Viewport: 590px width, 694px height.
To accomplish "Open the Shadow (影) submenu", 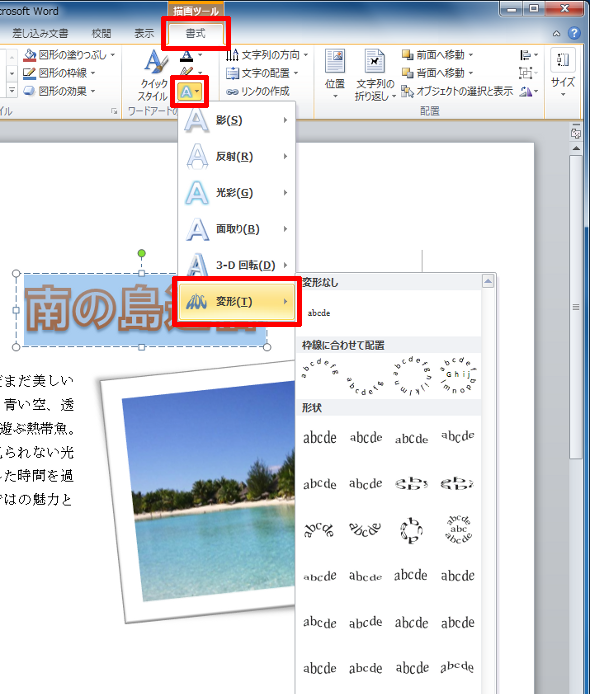I will pos(236,120).
